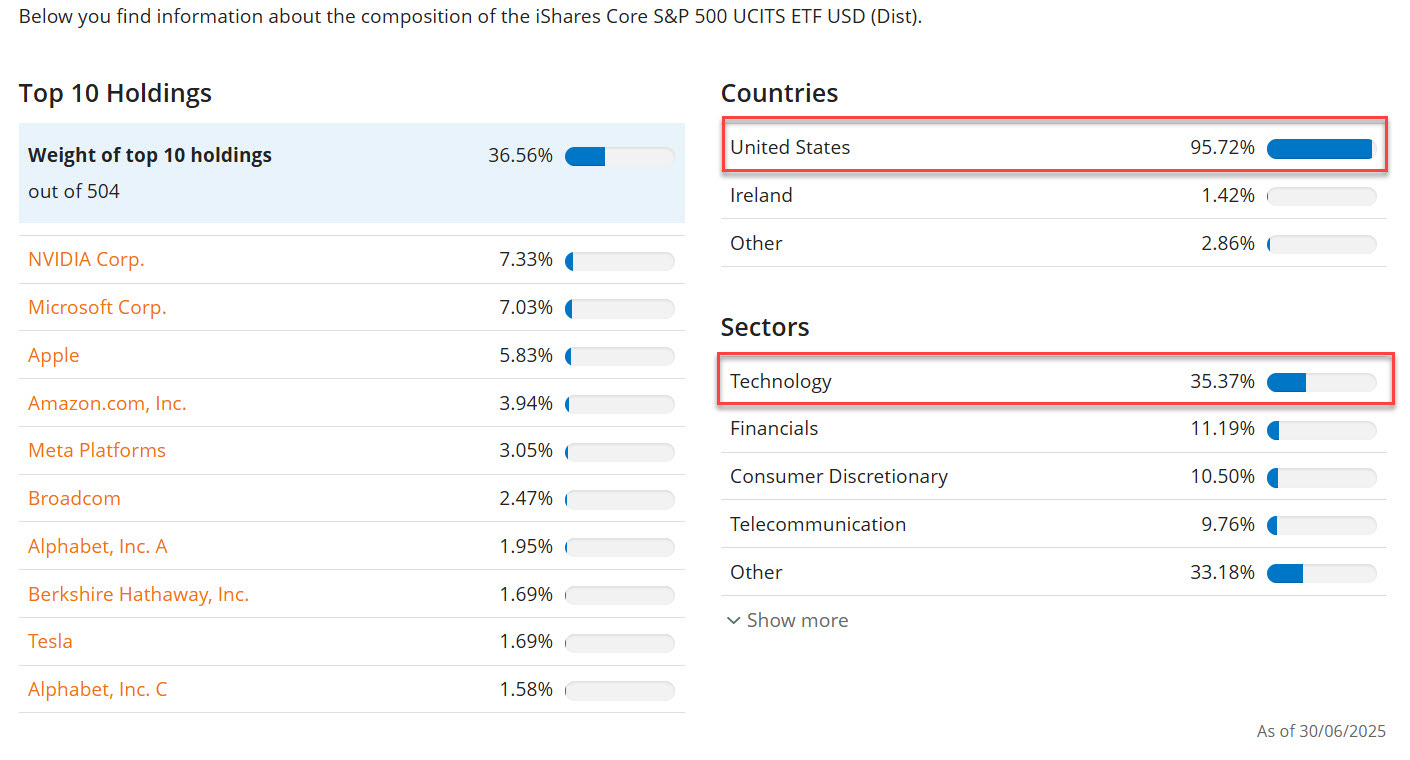Select the Telecommunication sector label

pos(818,524)
